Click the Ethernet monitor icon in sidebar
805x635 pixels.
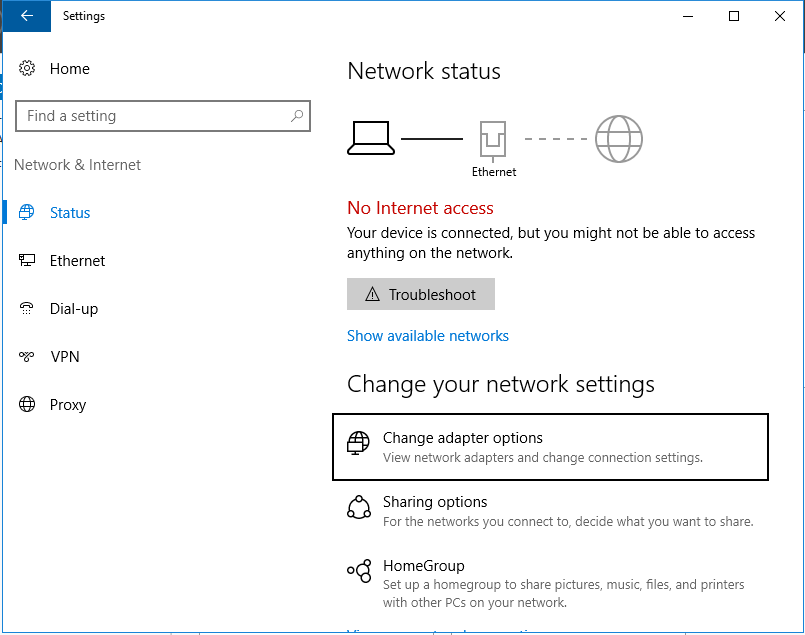click(27, 261)
